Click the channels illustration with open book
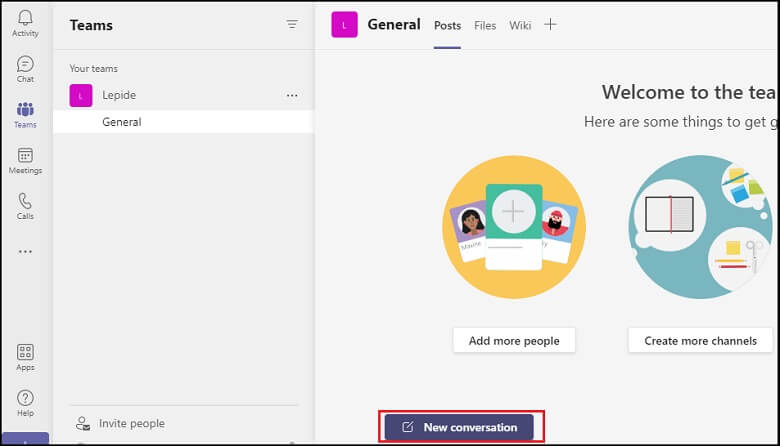The height and width of the screenshot is (446, 780). click(x=700, y=227)
